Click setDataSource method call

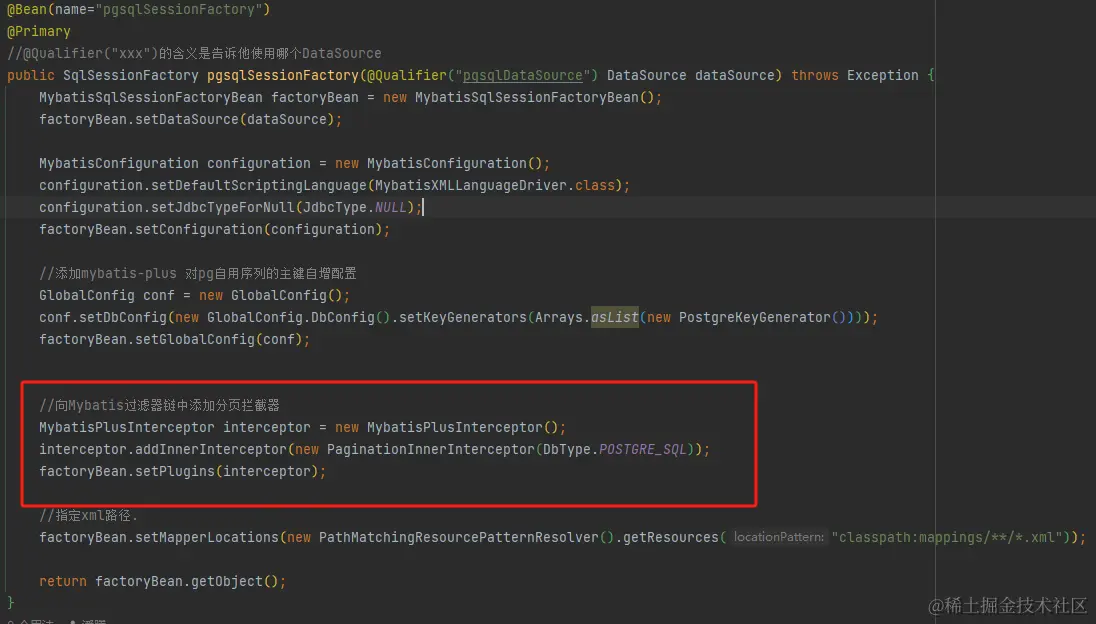pyautogui.click(x=187, y=119)
